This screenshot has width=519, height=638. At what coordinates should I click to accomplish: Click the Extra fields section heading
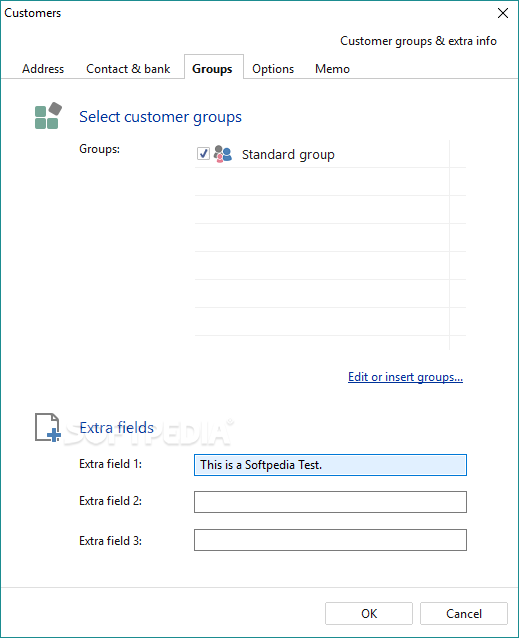click(x=117, y=428)
